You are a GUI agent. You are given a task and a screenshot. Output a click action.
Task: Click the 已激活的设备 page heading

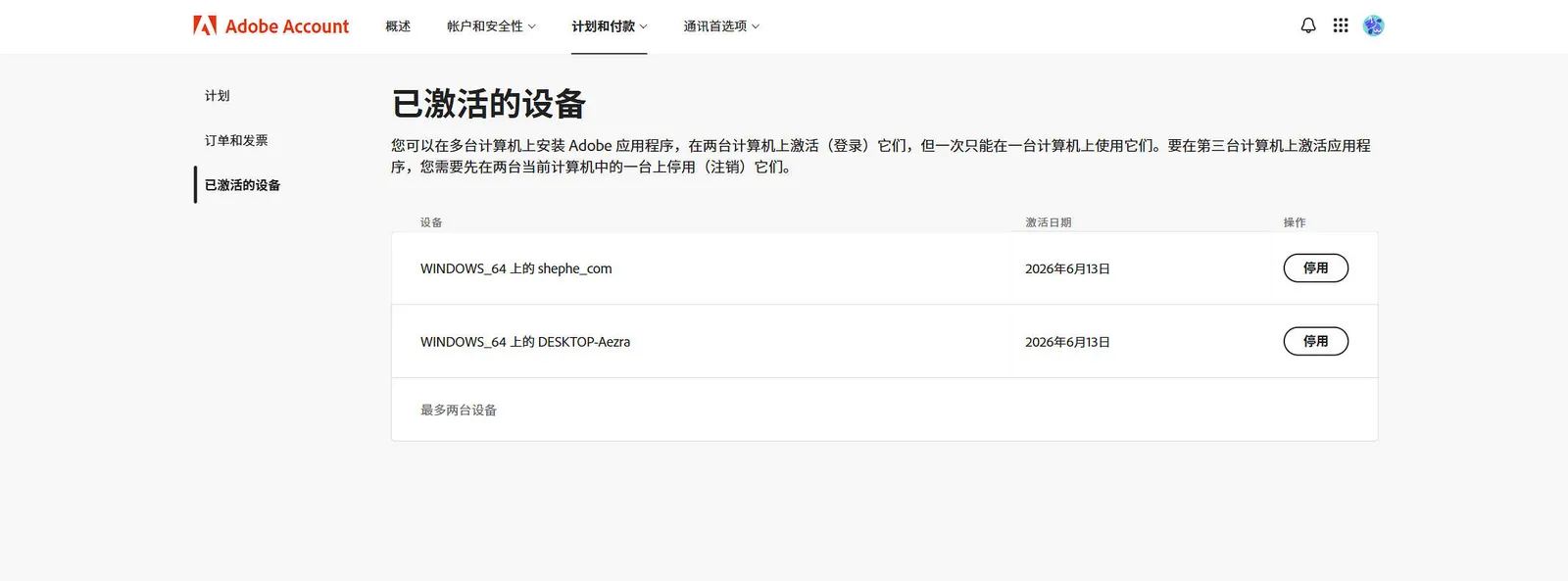point(489,104)
